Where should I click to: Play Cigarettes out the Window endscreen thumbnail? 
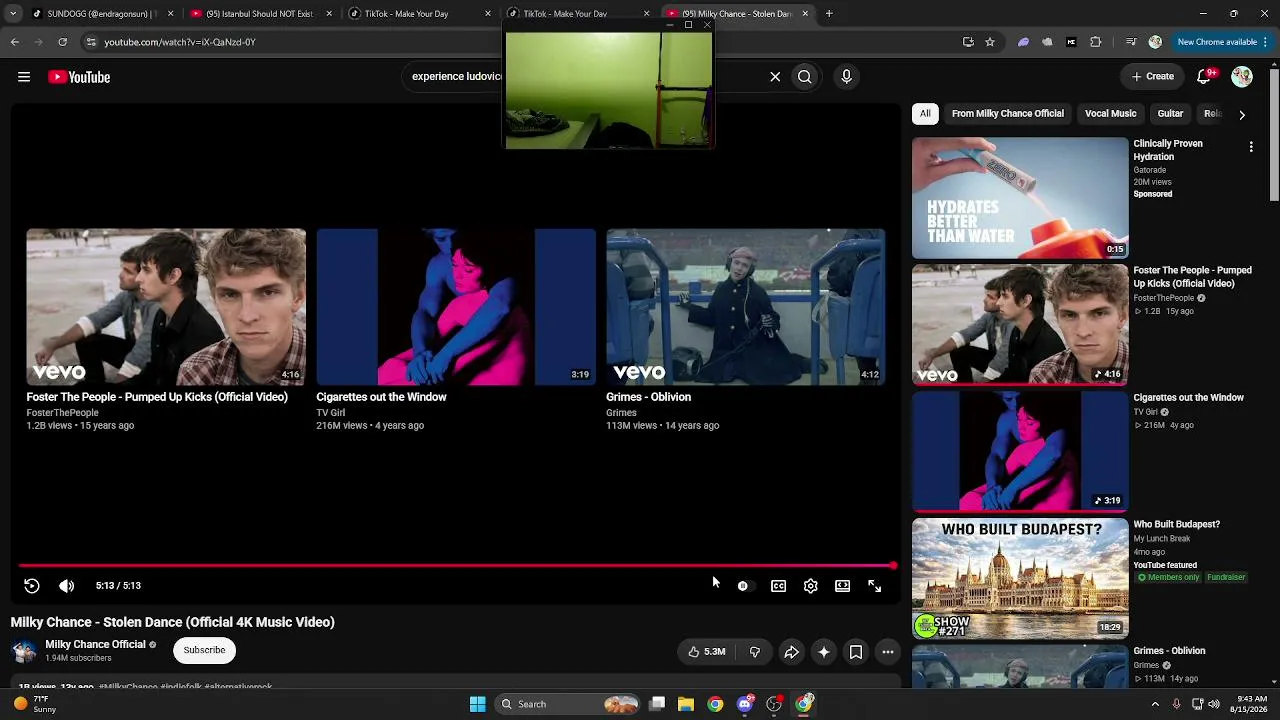[456, 307]
